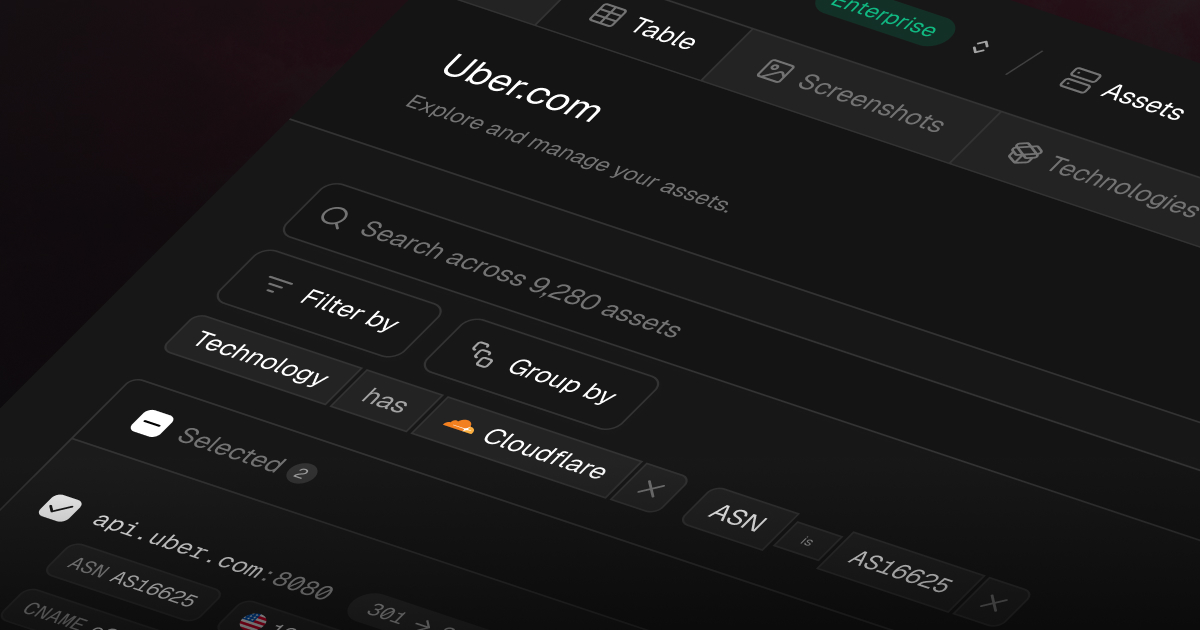Click the Screenshots image icon
Viewport: 1200px width, 630px height.
click(x=775, y=71)
